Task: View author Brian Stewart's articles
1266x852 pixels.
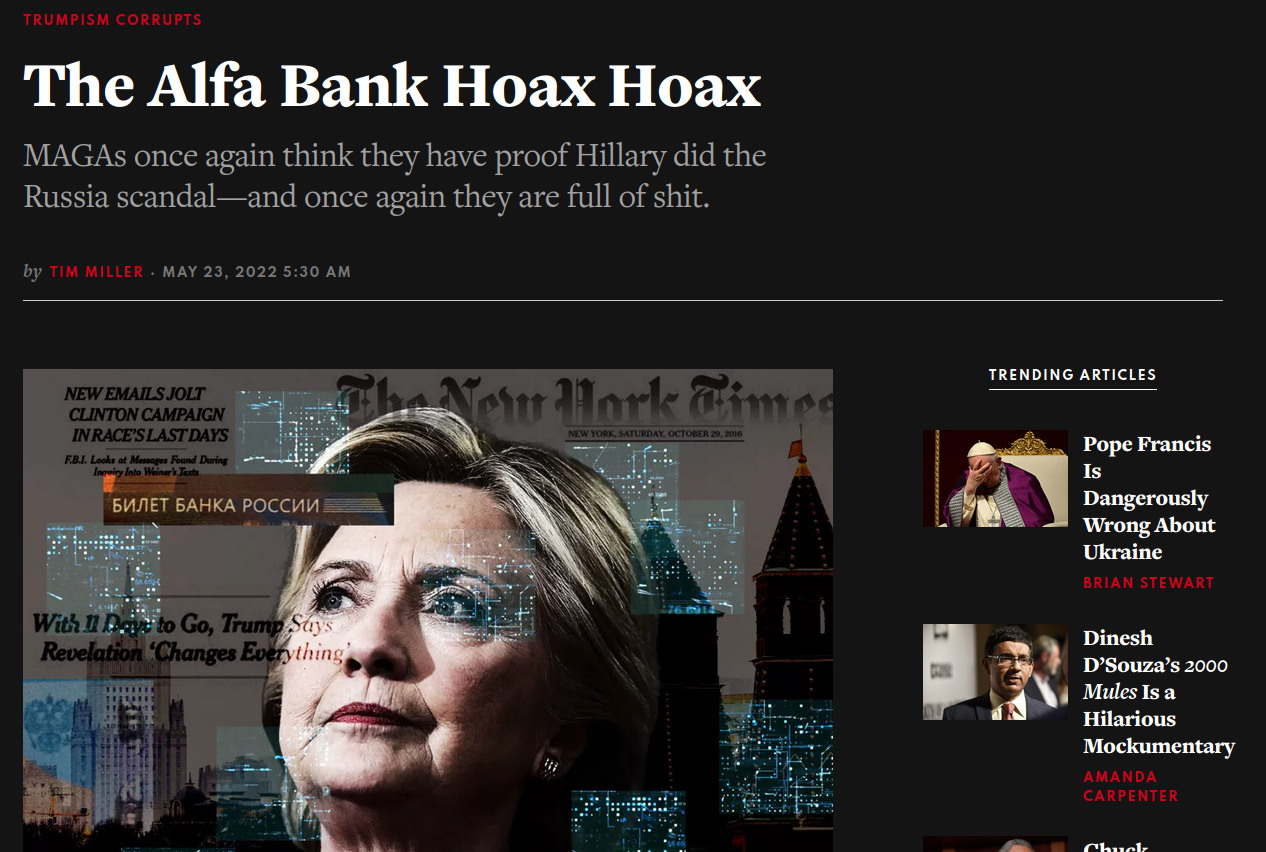Action: (x=1149, y=583)
